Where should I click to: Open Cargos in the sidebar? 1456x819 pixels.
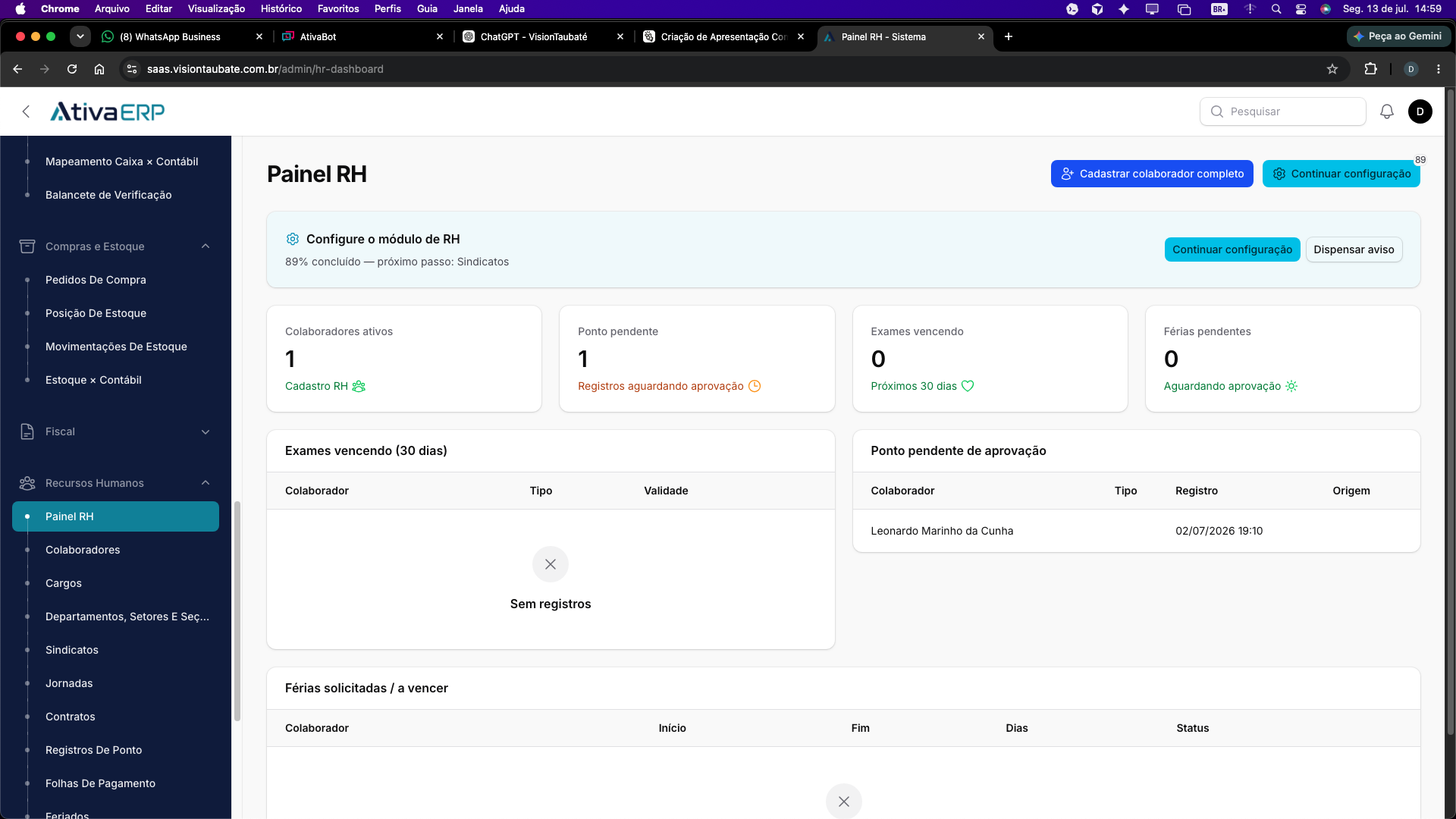[x=115, y=583]
